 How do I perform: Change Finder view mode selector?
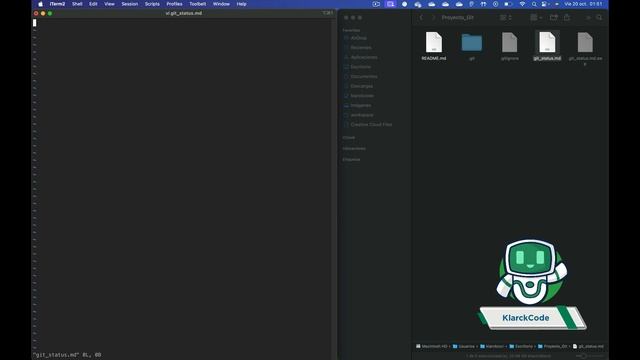506,18
